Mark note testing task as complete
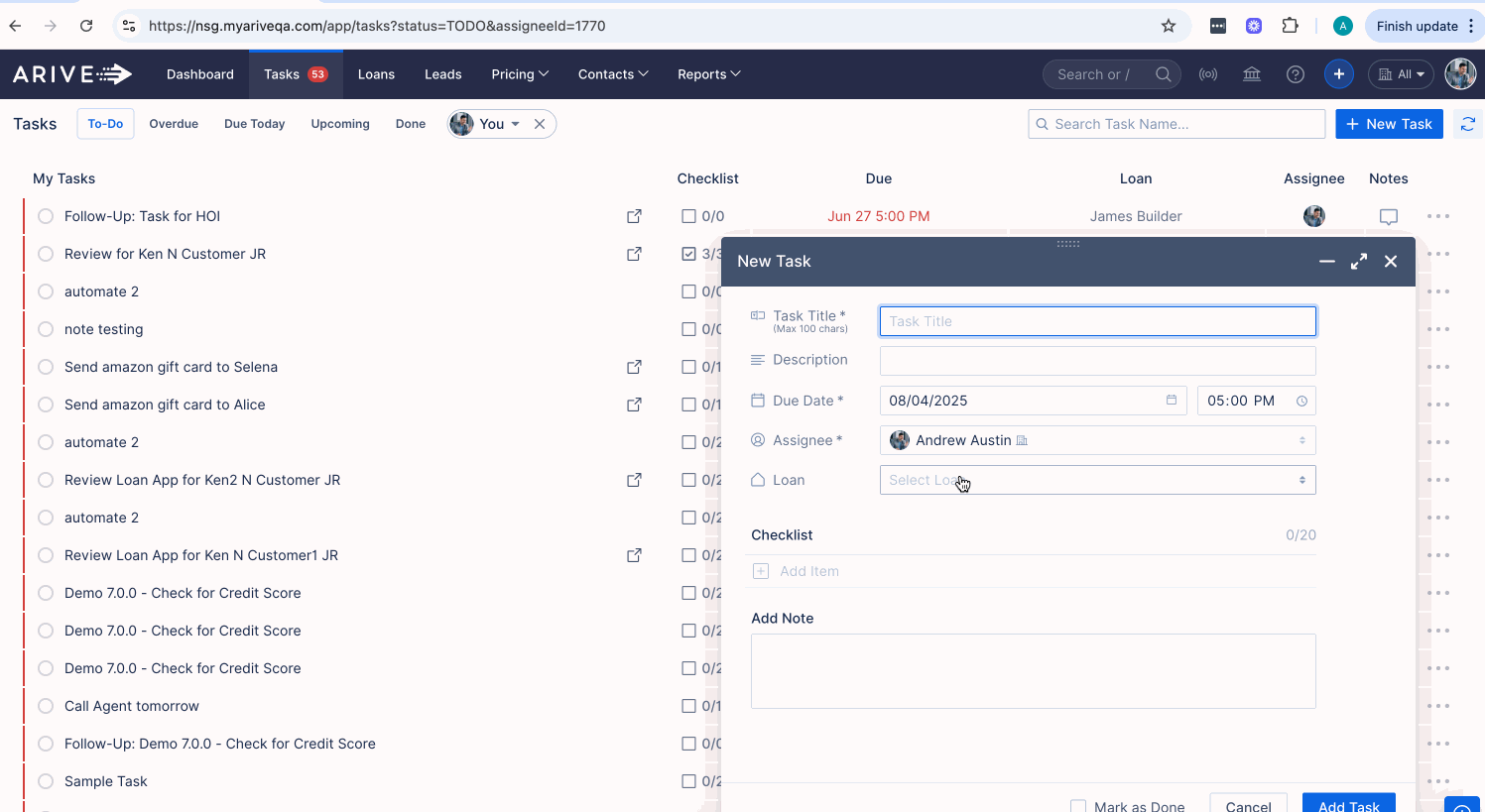This screenshot has height=812, width=1485. [x=46, y=329]
